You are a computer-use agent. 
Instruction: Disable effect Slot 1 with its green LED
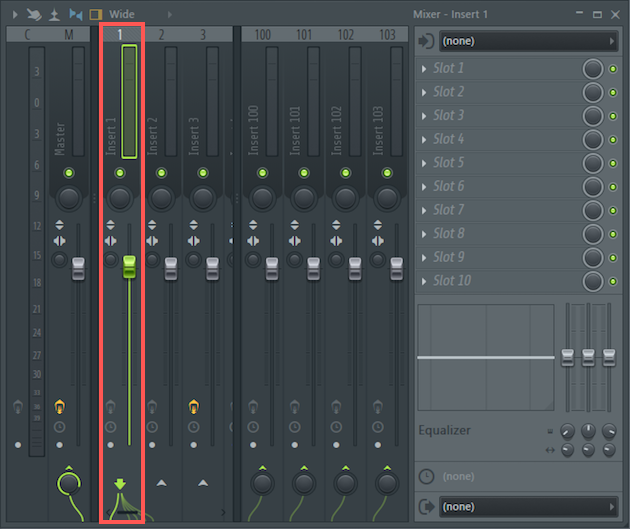coord(613,69)
